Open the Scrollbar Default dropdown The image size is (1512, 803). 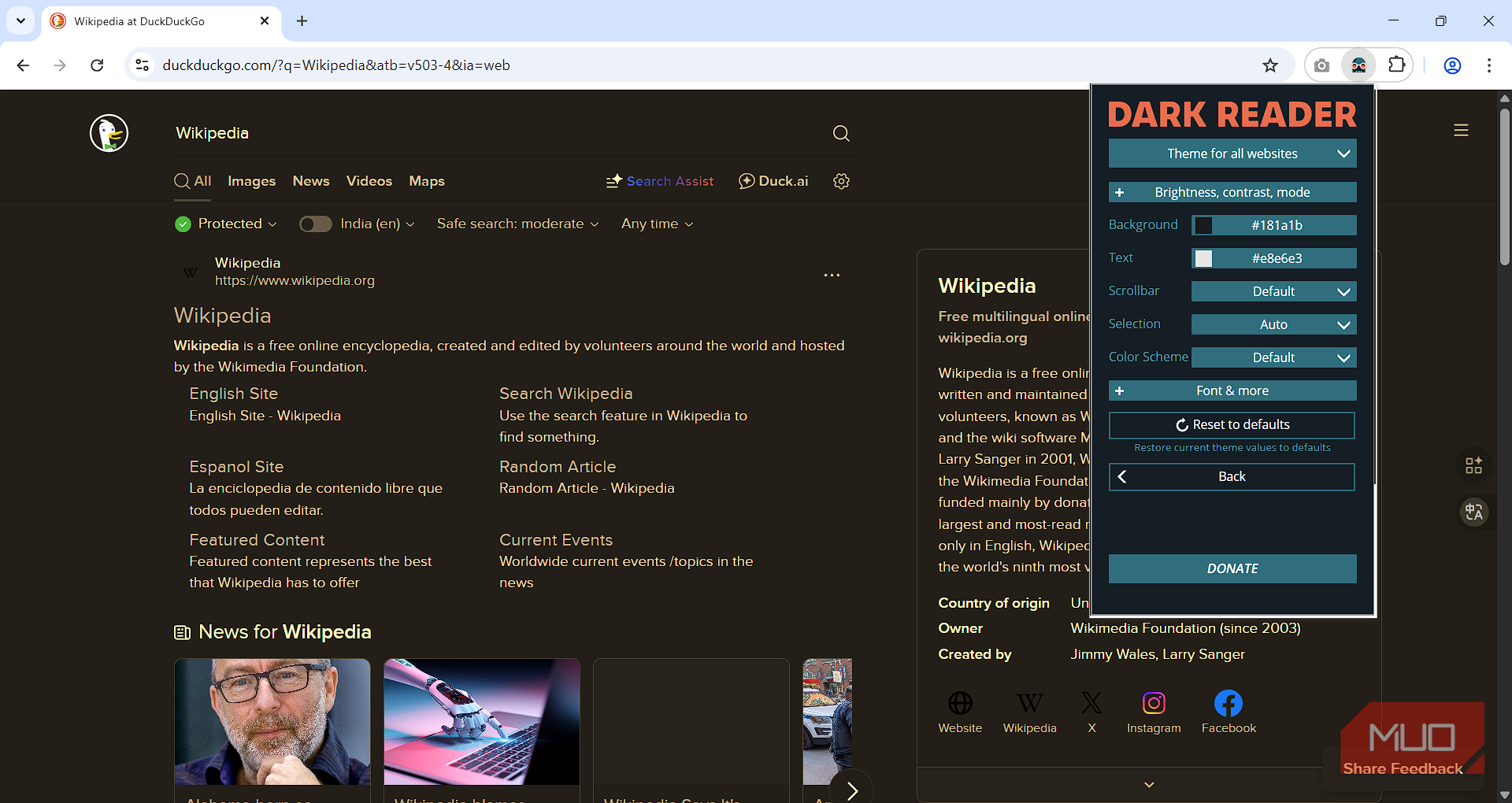1273,291
